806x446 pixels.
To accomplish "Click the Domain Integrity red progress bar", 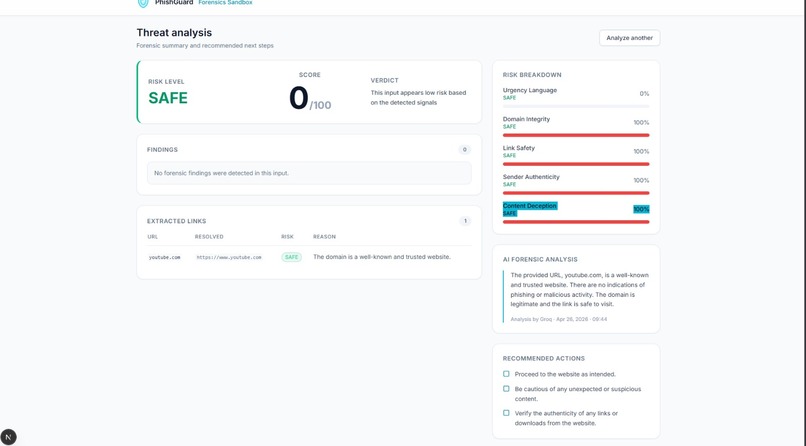I will click(x=576, y=135).
